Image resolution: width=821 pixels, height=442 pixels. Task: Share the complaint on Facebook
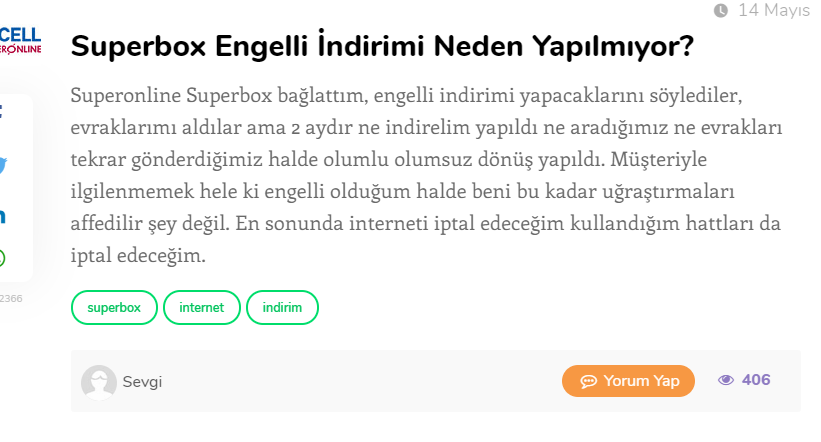(x=1, y=112)
